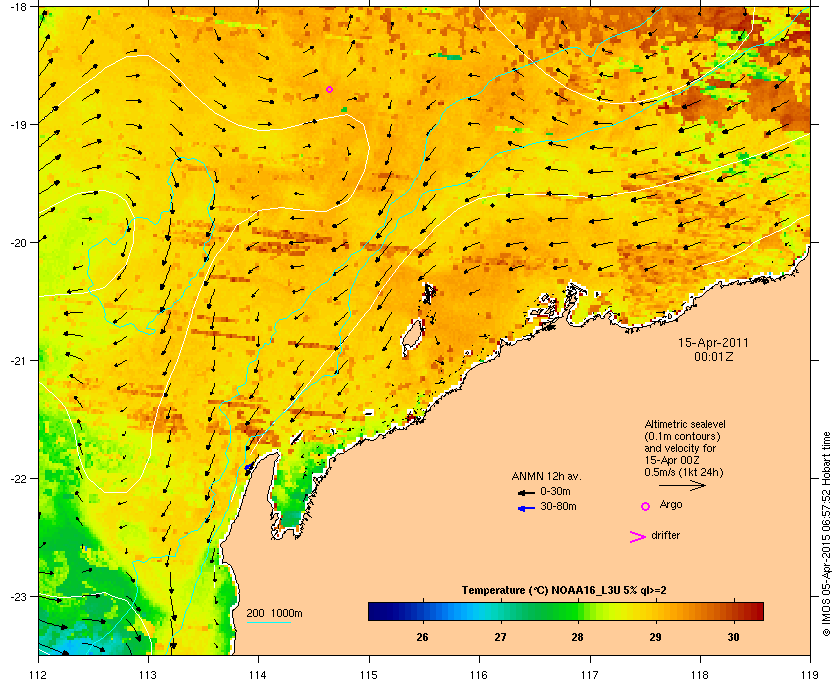Click the longitude axis label 113
The image size is (840, 680).
coord(148,674)
